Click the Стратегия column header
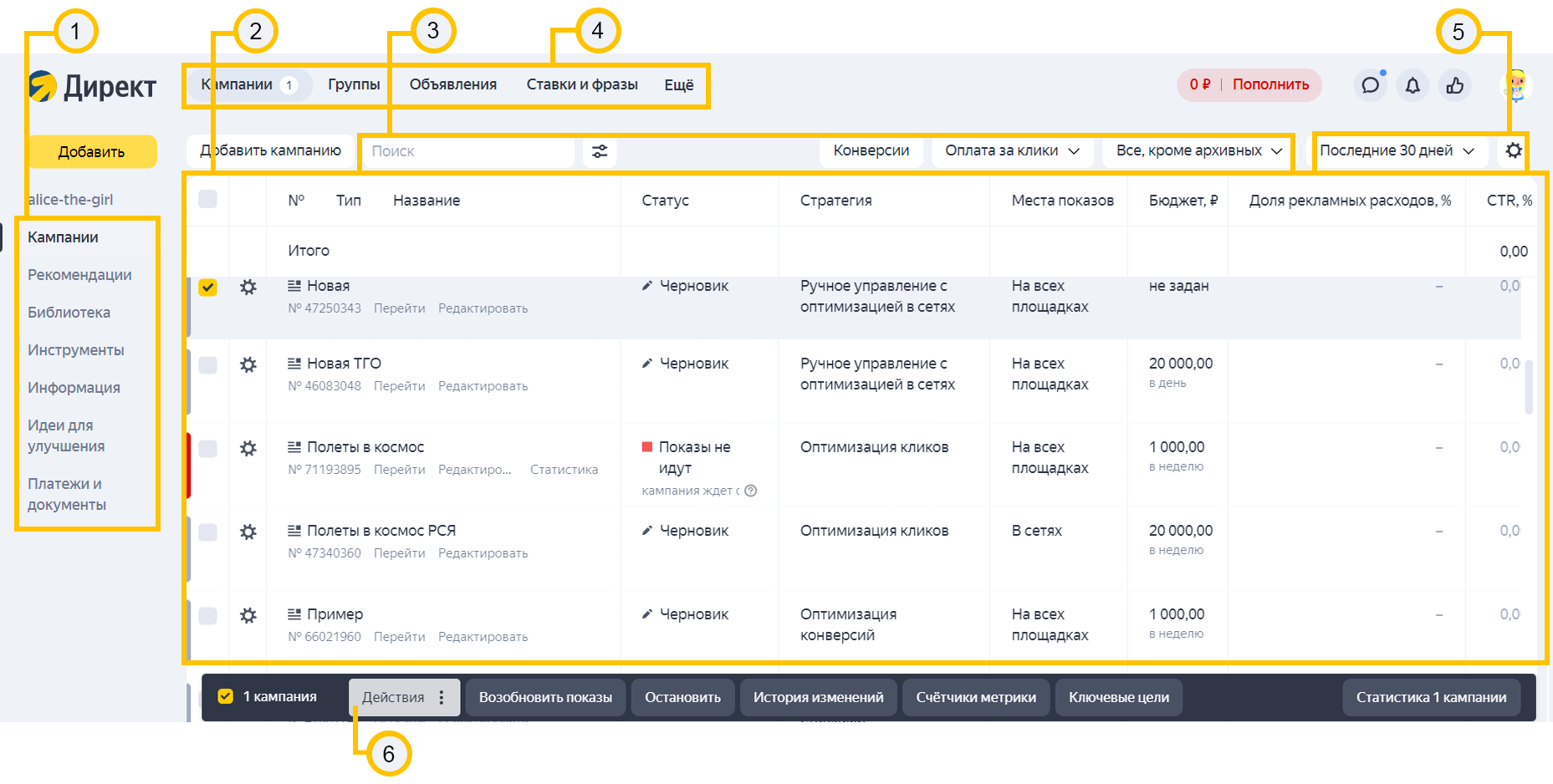Image resolution: width=1553 pixels, height=784 pixels. 835,201
